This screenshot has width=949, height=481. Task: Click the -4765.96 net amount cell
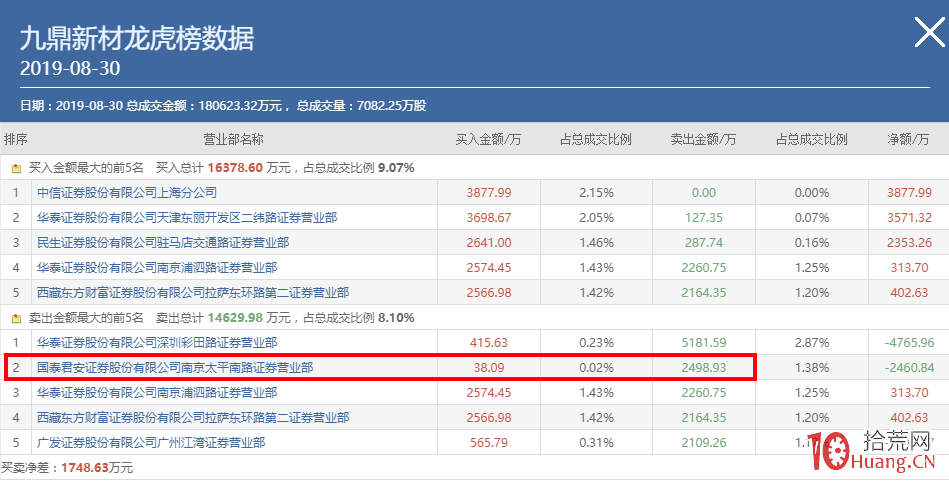(x=909, y=342)
